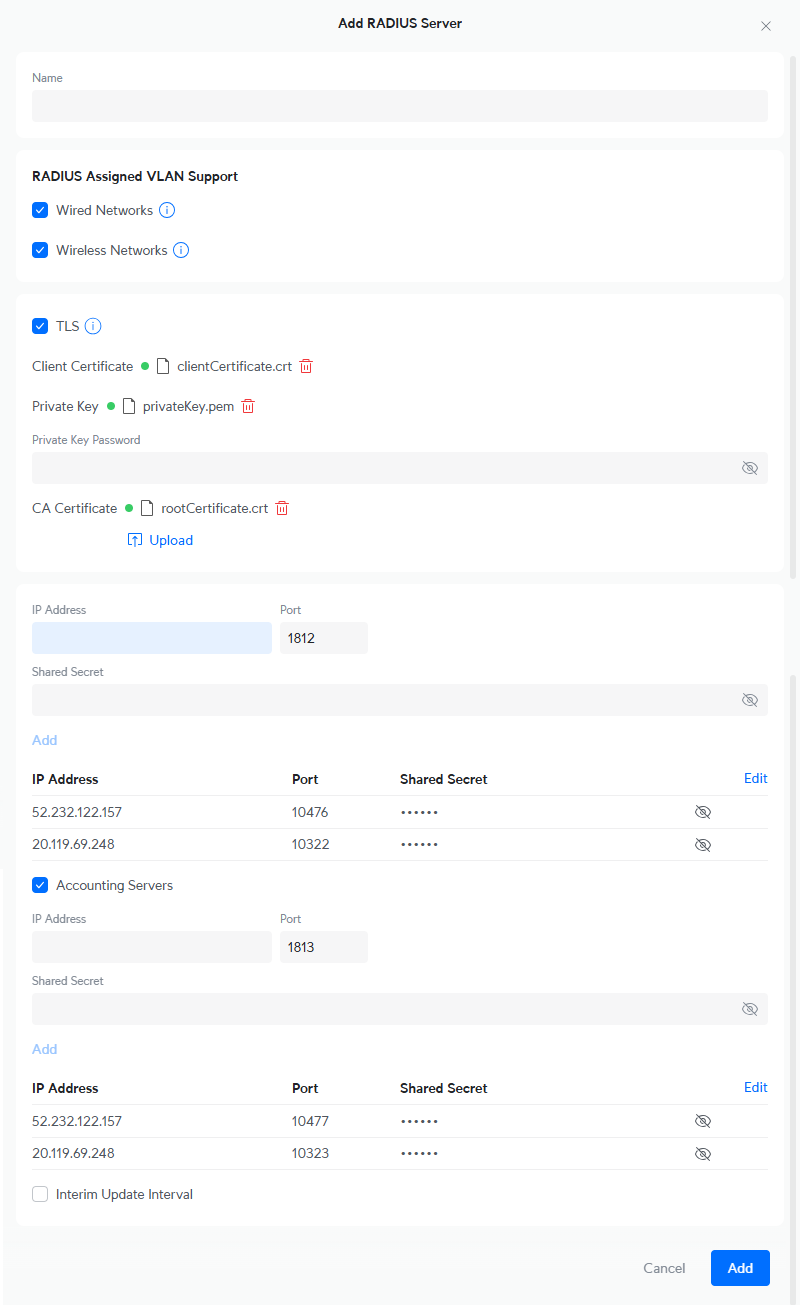Remove the privateKey.pem file

point(248,406)
